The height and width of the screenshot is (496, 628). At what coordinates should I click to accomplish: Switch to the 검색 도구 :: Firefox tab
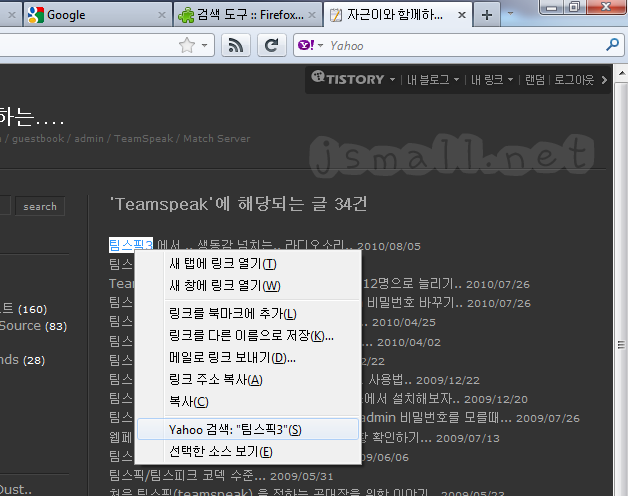point(248,15)
